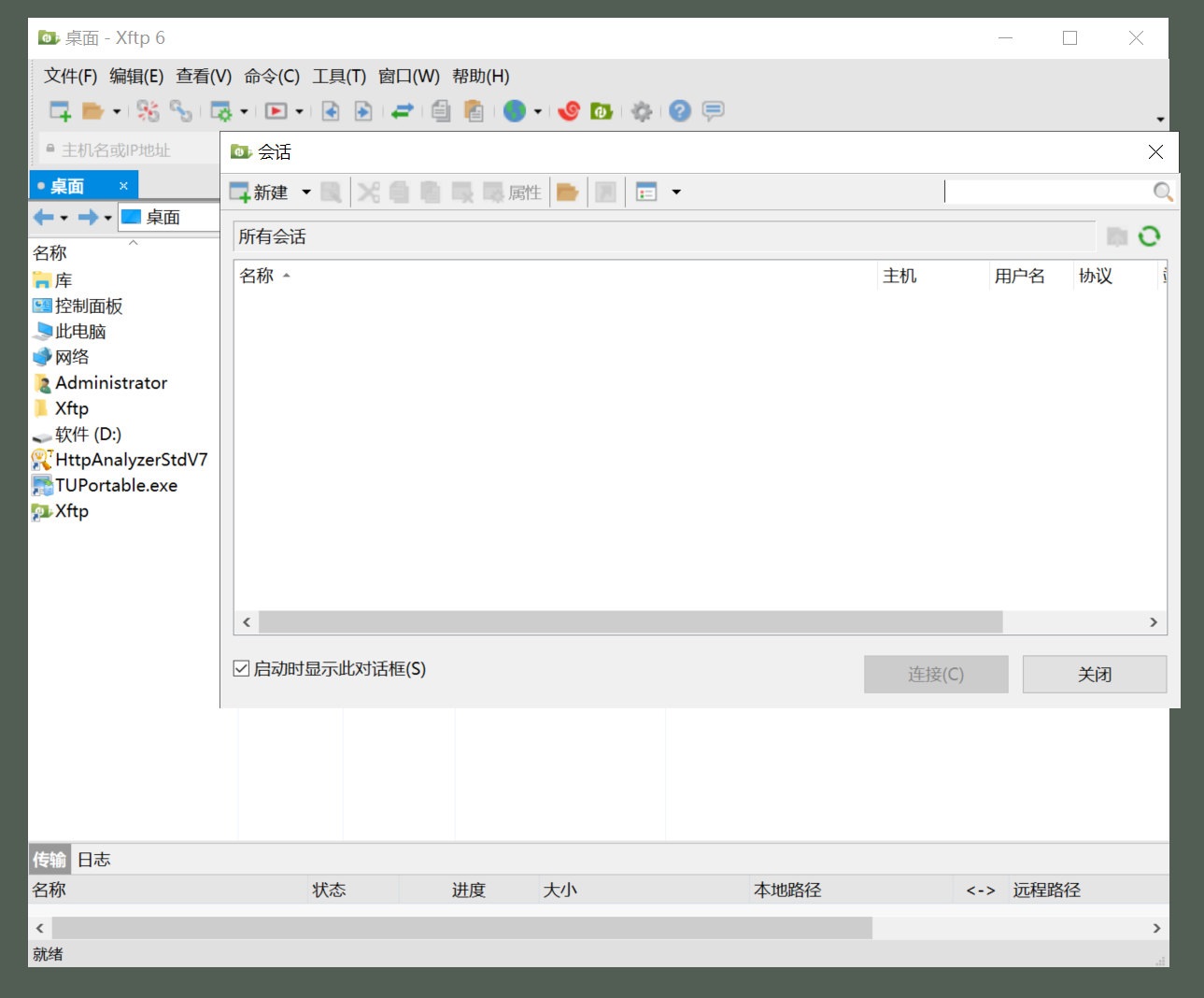1204x998 pixels.
Task: Click the green-blue synchronize arrows icon
Action: click(x=402, y=111)
